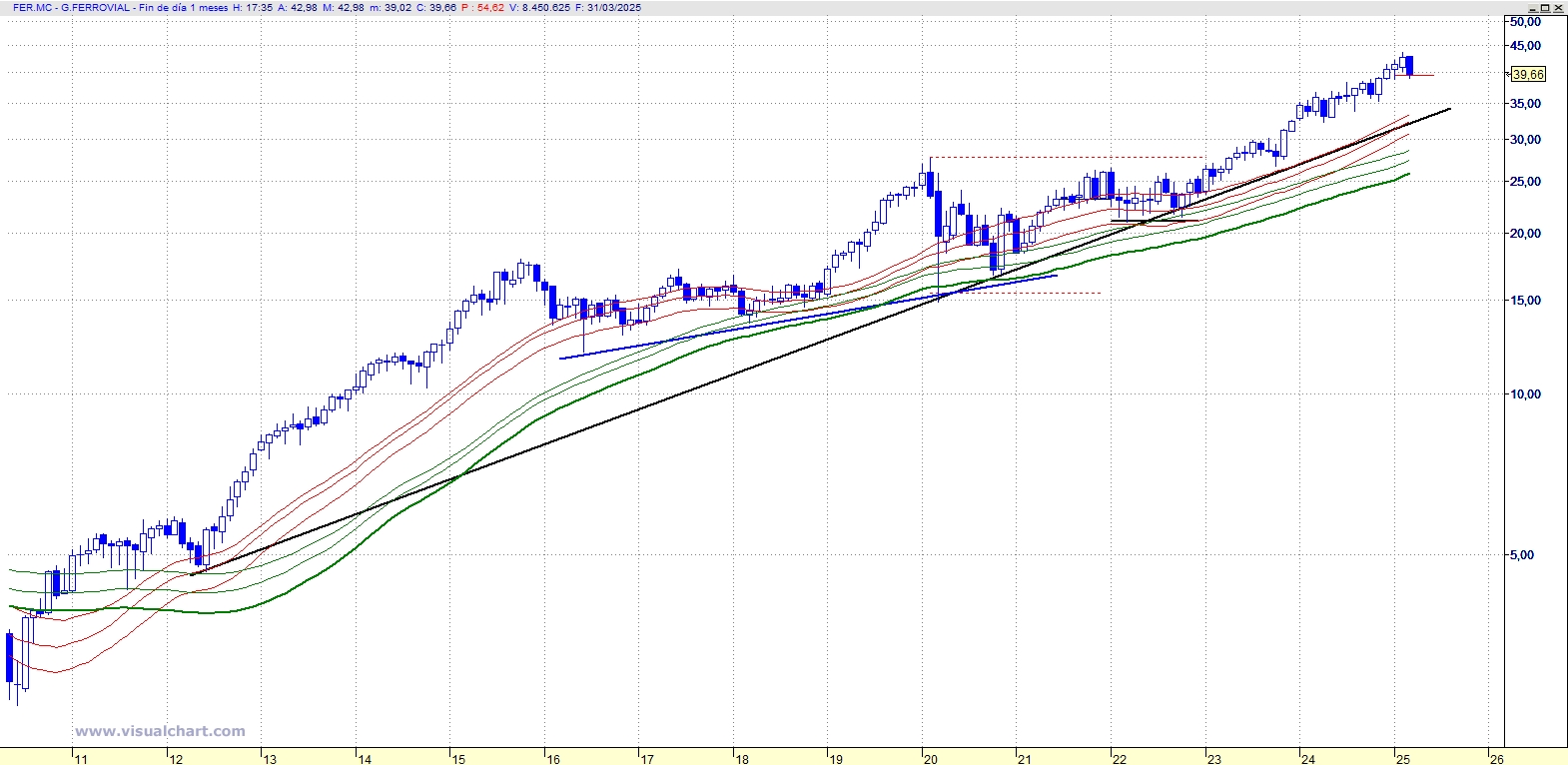Click year 17 on the time axis
This screenshot has width=1568, height=765.
click(x=647, y=759)
